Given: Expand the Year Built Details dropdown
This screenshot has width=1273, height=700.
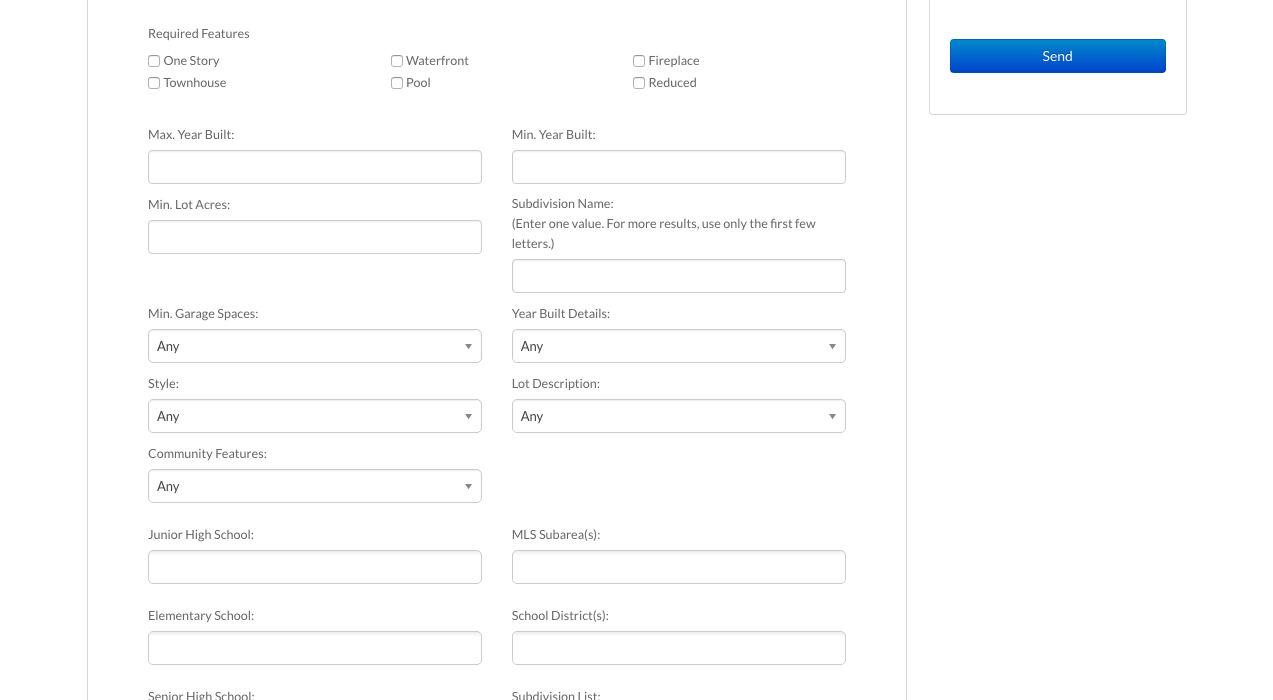Looking at the screenshot, I should [x=678, y=346].
